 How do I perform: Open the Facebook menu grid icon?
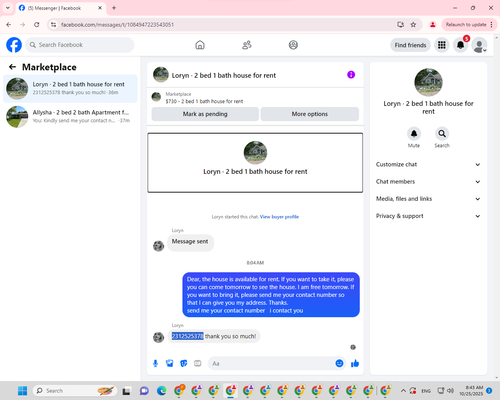442,45
